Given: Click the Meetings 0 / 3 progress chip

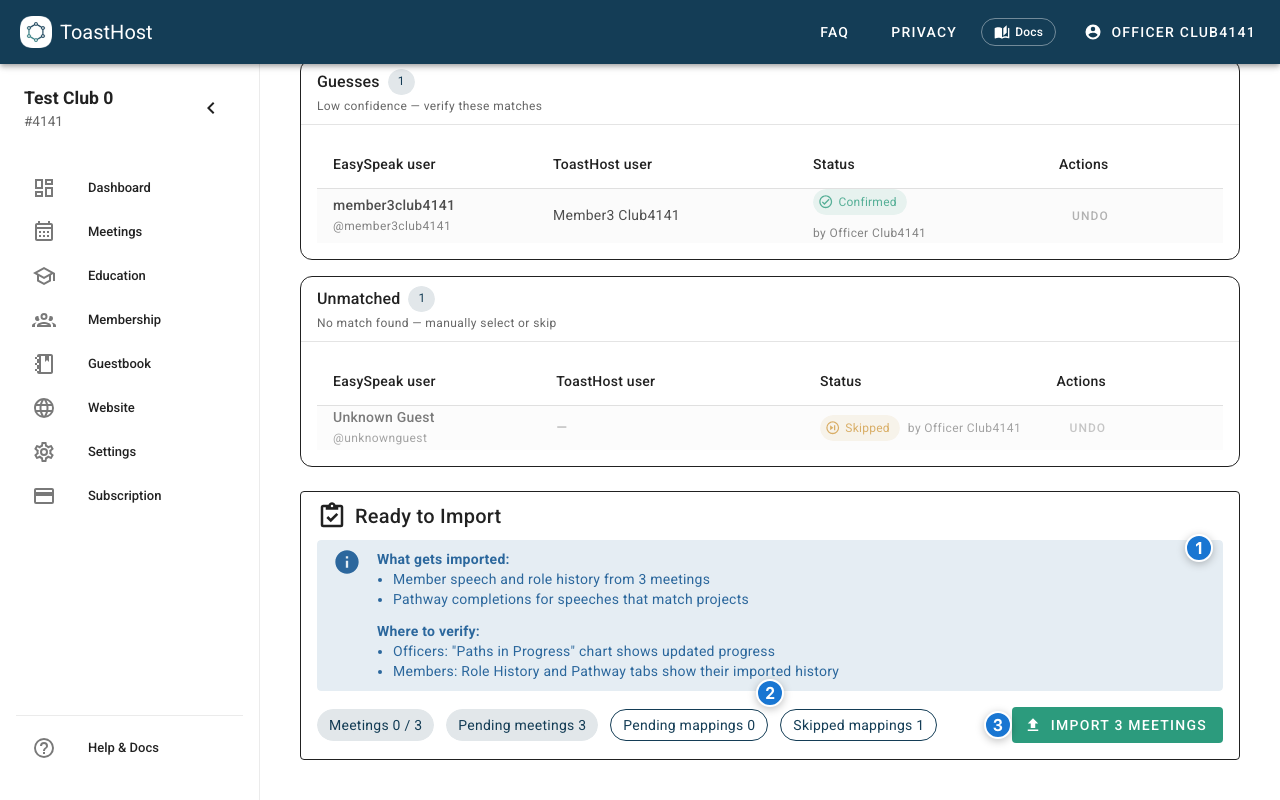Looking at the screenshot, I should 375,724.
